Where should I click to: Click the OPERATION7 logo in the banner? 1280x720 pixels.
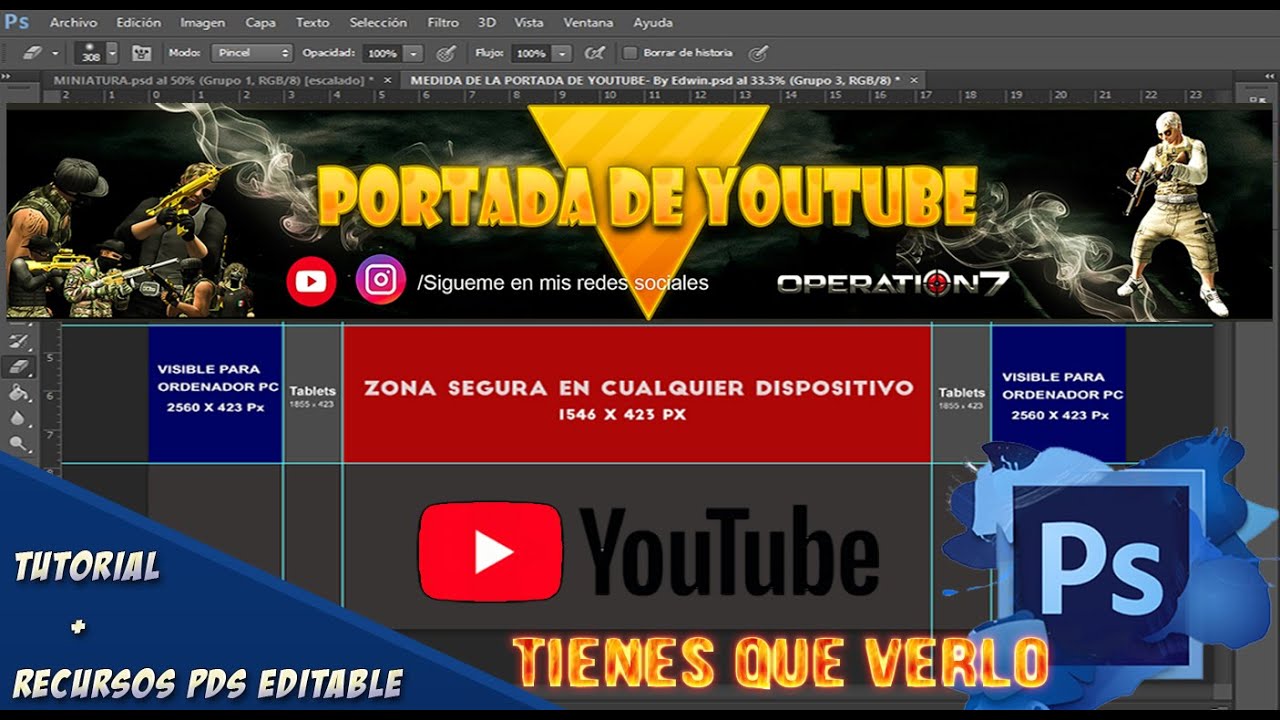click(892, 283)
